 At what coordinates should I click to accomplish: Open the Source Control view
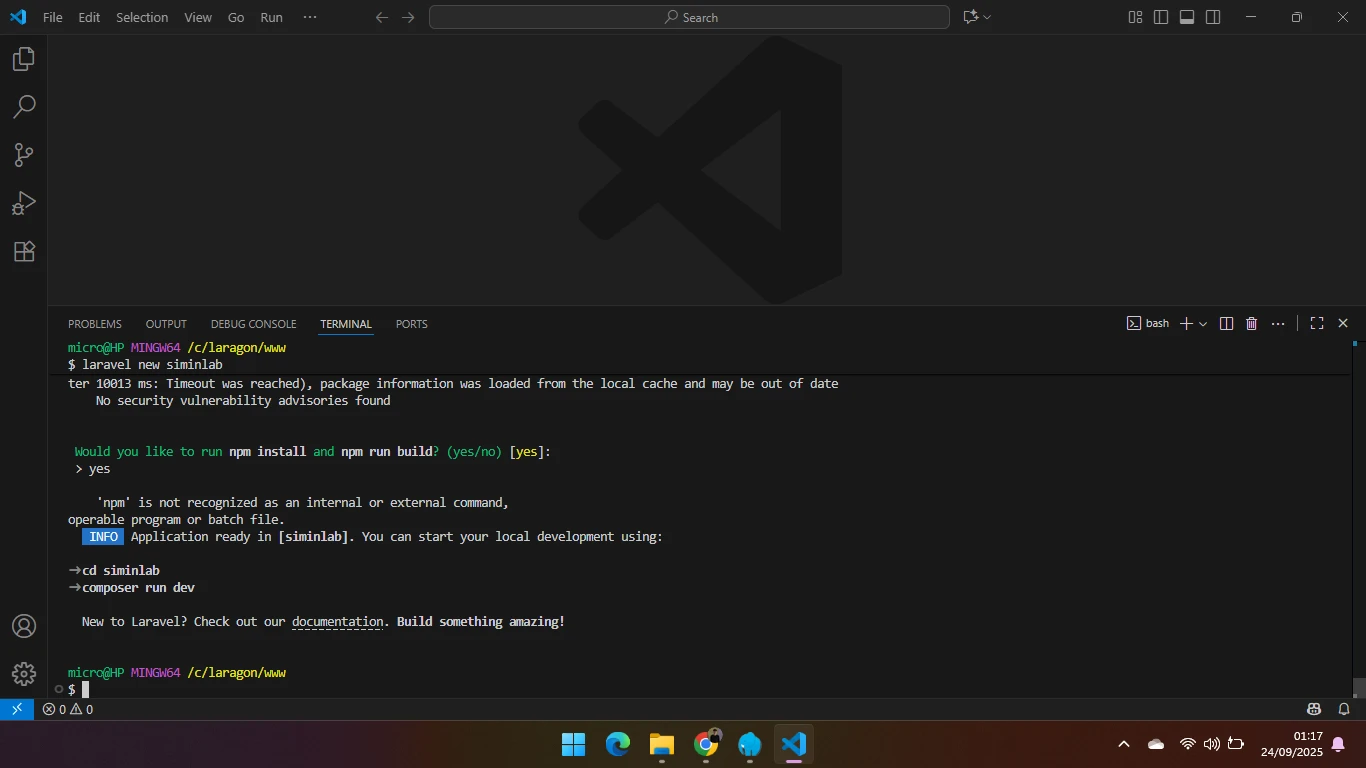tap(24, 155)
